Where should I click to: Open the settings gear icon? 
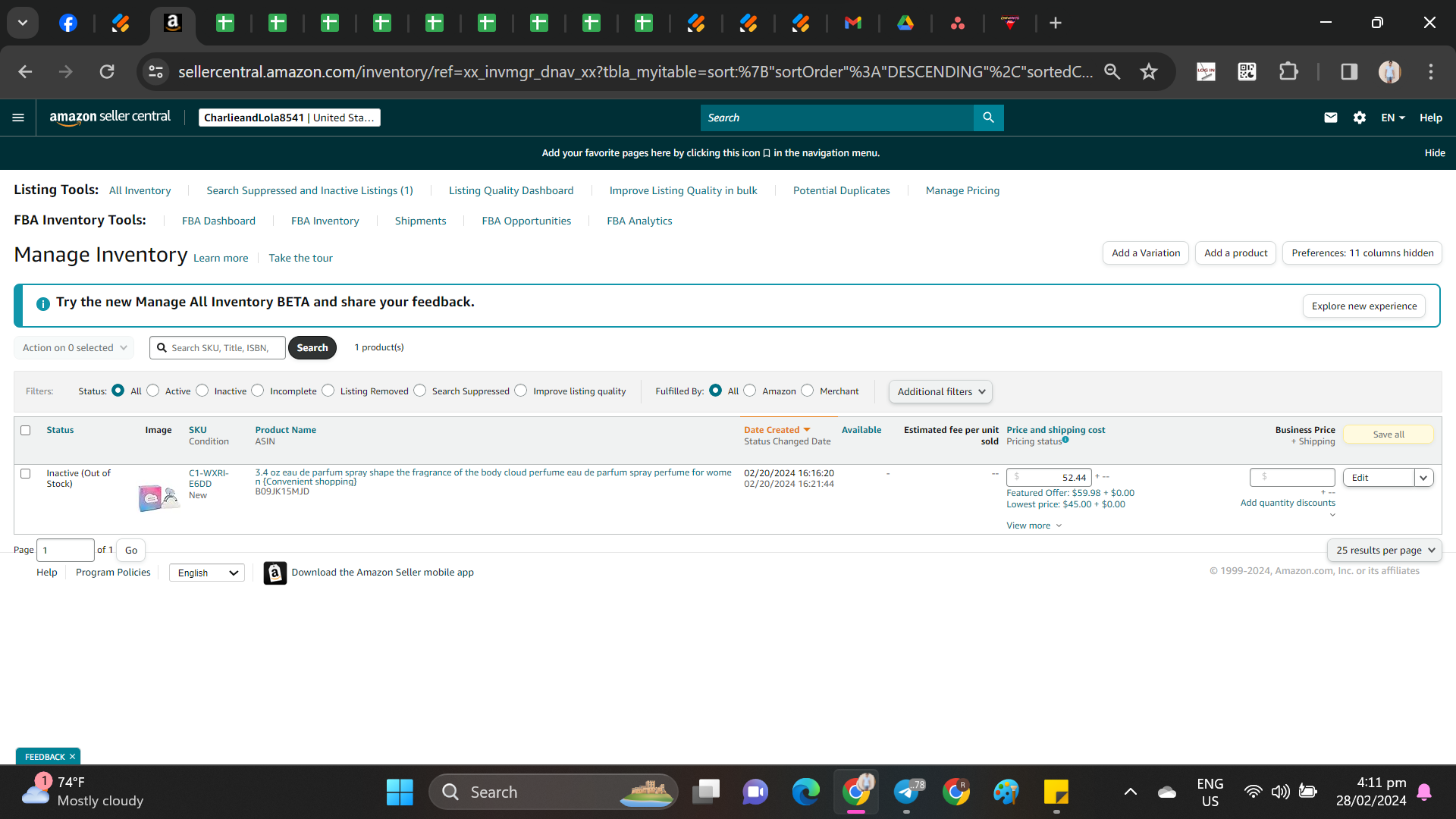(1360, 118)
